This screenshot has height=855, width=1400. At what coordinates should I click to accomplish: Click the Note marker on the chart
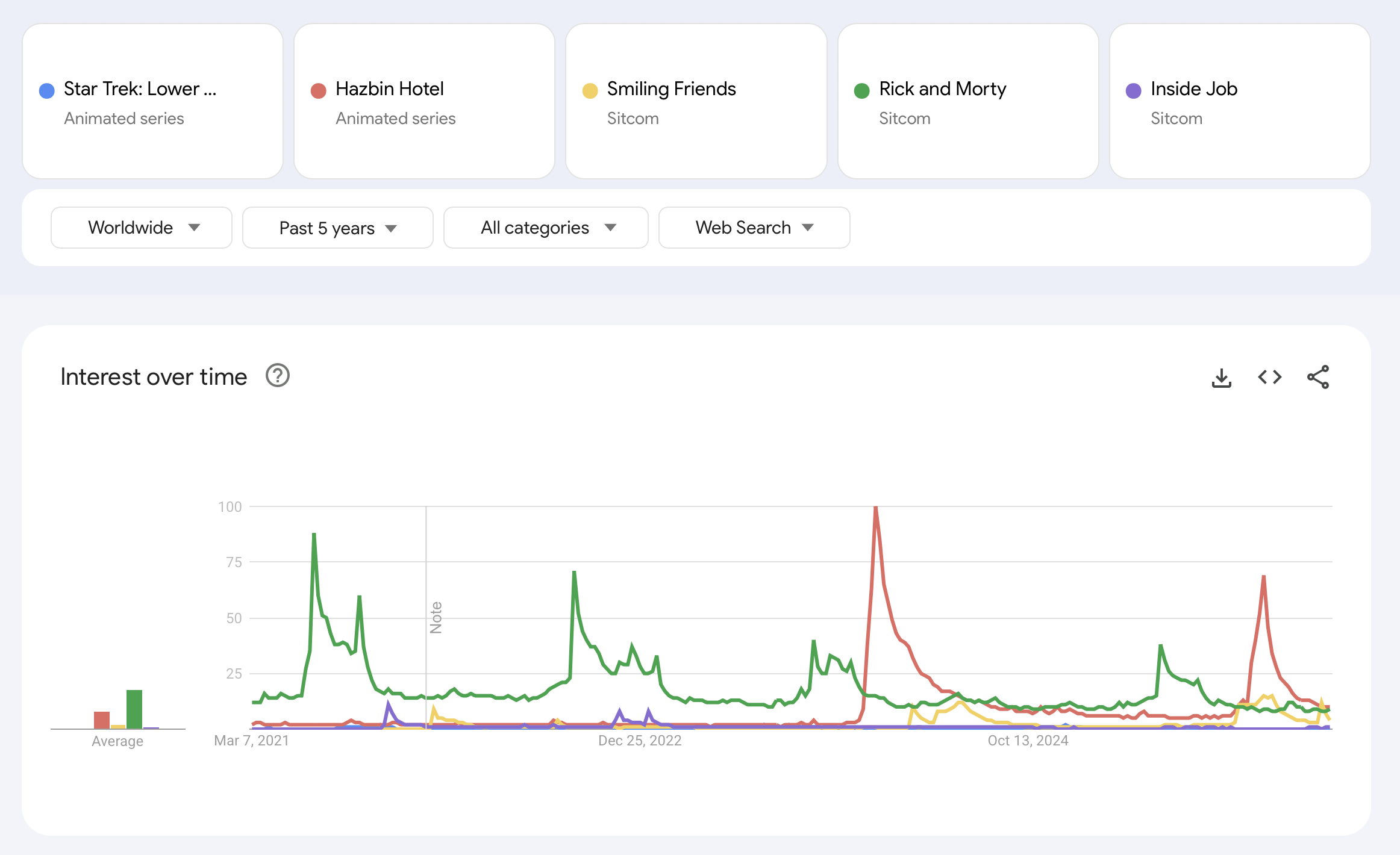436,618
